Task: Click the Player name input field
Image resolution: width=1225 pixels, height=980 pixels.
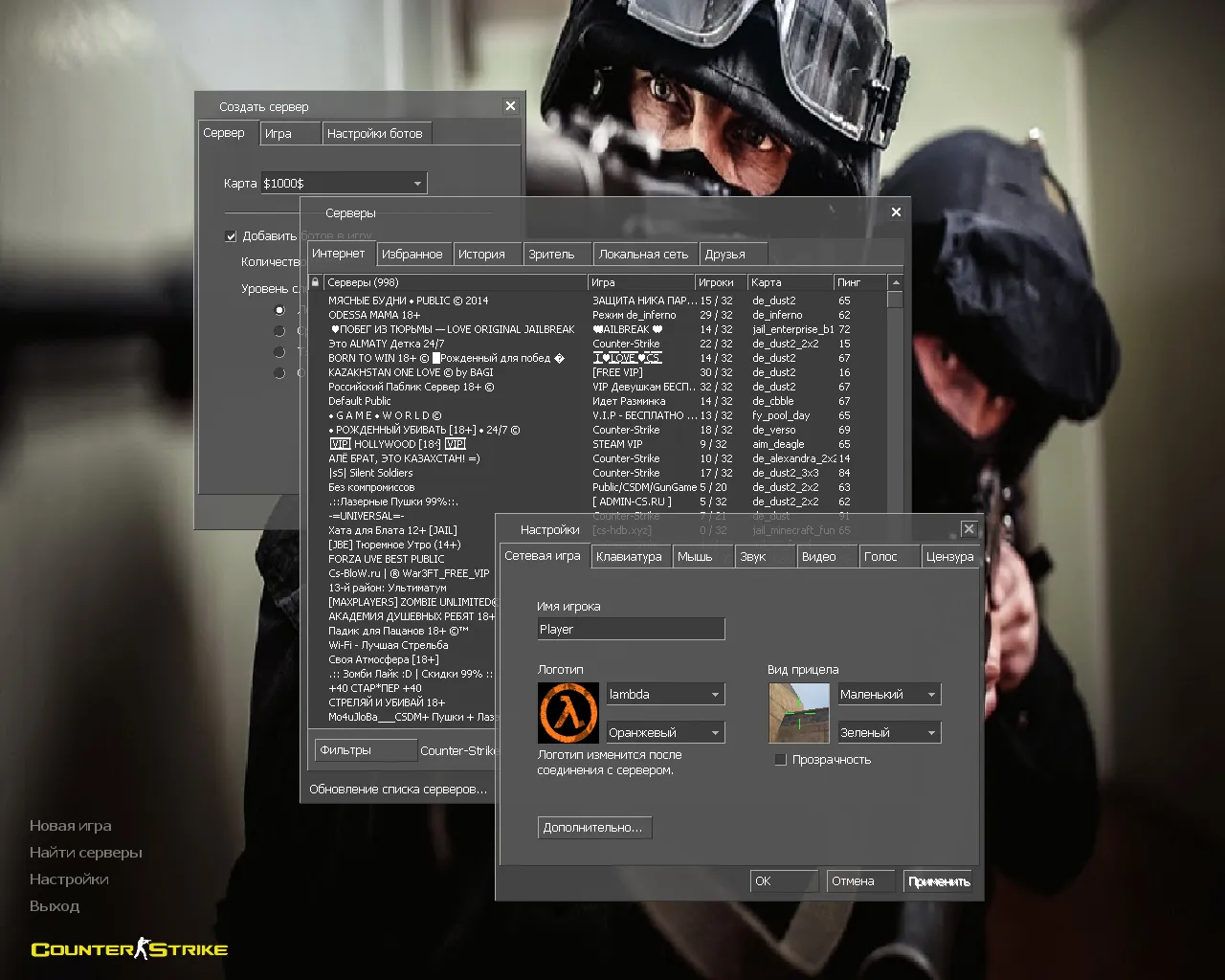Action: click(x=630, y=629)
